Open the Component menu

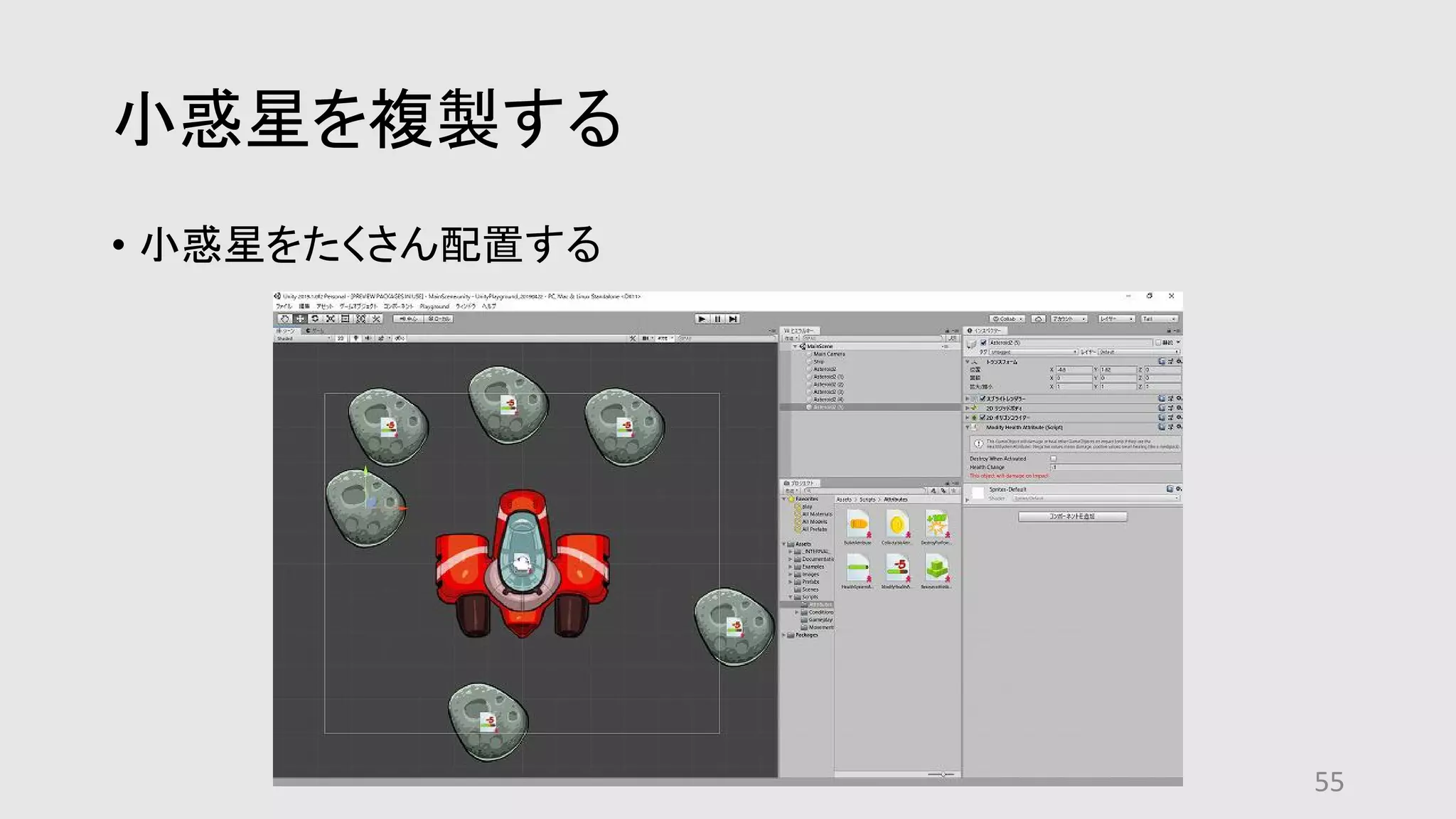point(399,306)
